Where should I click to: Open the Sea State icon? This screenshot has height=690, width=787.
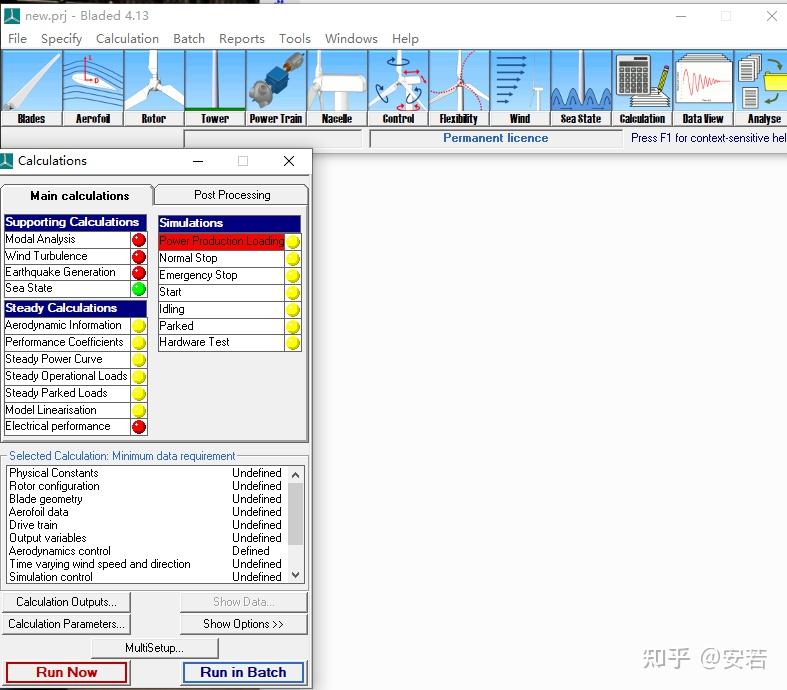coord(581,88)
